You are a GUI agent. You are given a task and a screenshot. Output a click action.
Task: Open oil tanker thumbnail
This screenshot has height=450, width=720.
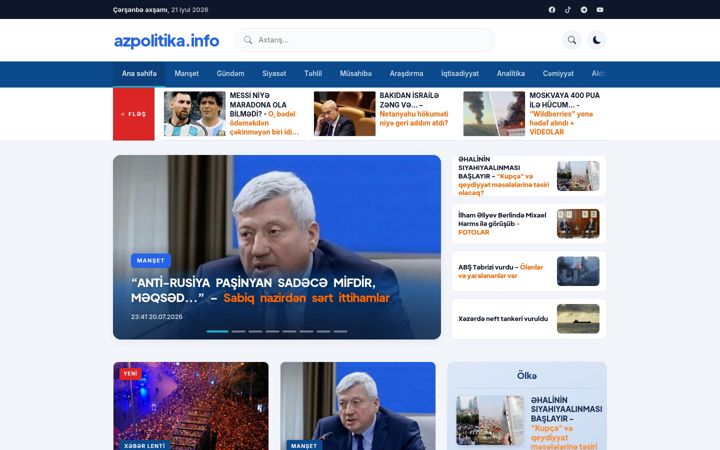point(578,319)
